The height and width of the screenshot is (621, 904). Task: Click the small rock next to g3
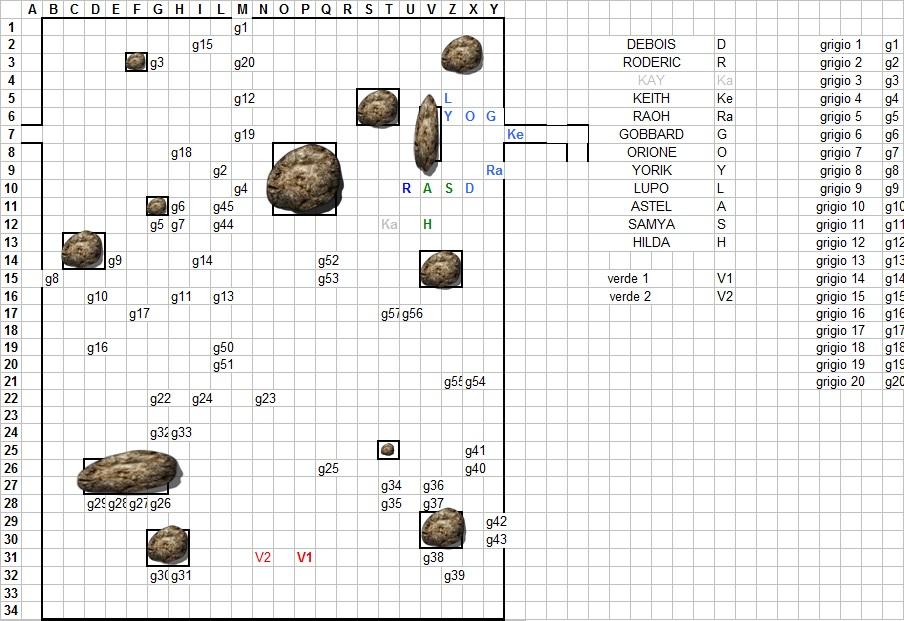point(137,61)
